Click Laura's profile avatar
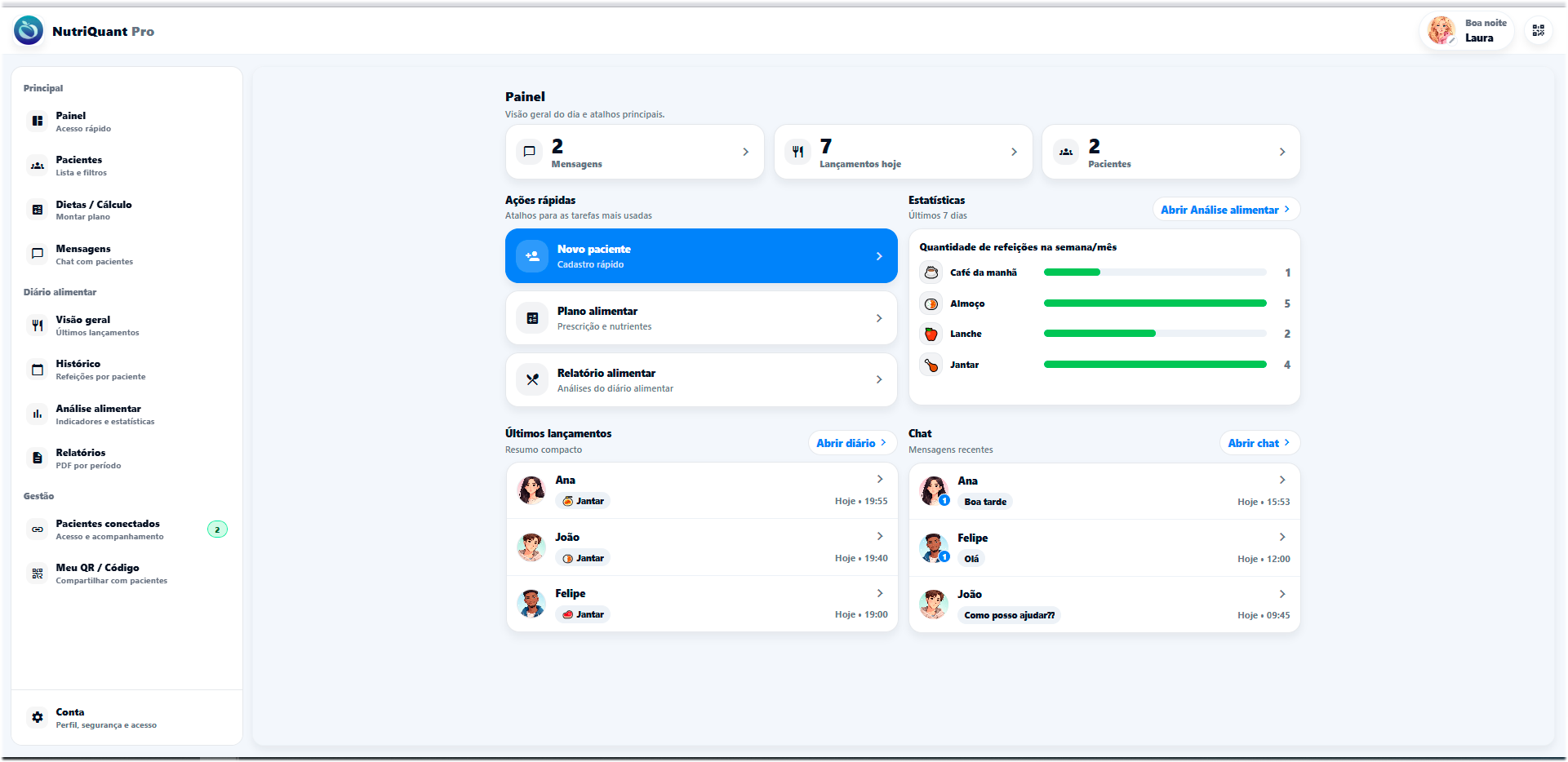Image resolution: width=1568 pixels, height=762 pixels. point(1441,31)
